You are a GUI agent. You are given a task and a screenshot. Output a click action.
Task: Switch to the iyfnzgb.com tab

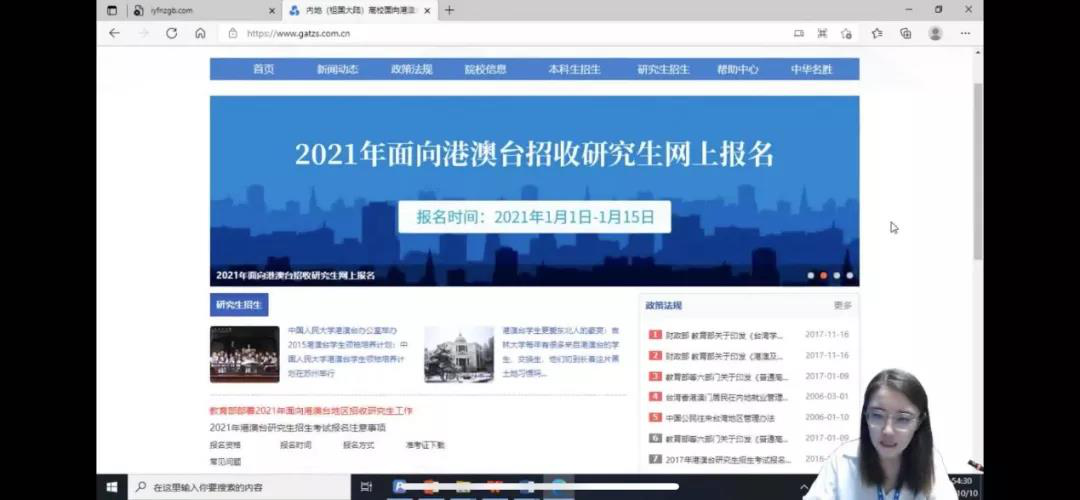pos(190,10)
